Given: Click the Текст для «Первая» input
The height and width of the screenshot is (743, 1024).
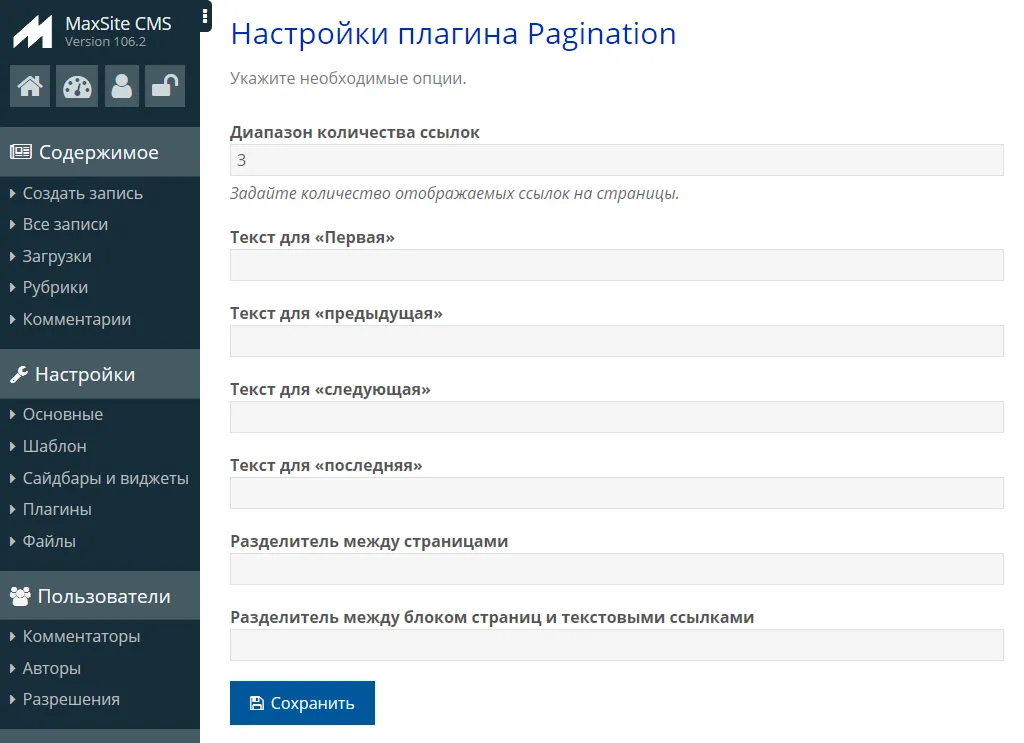Looking at the screenshot, I should [x=616, y=265].
